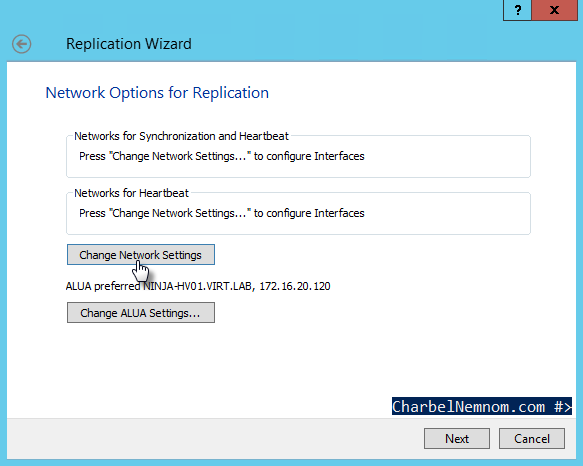Proceed with the Next button

(457, 438)
